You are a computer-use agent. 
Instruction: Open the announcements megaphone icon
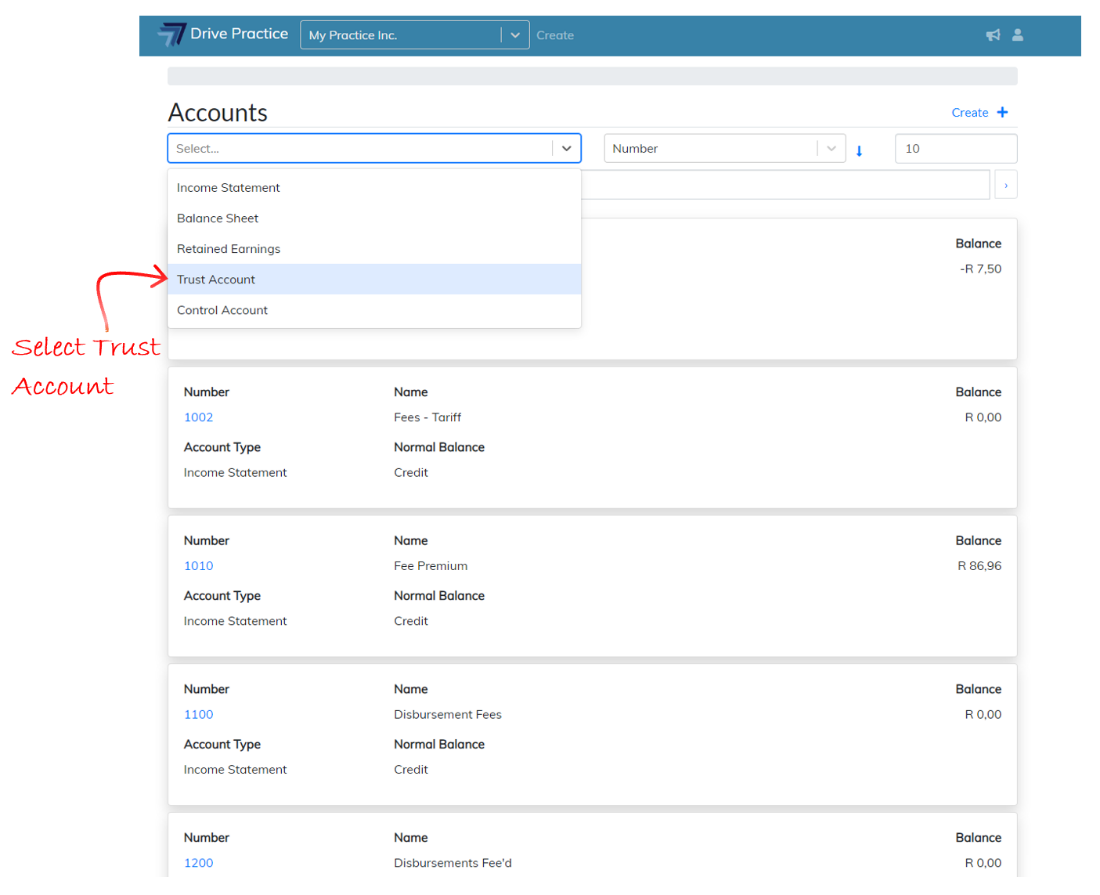point(993,35)
